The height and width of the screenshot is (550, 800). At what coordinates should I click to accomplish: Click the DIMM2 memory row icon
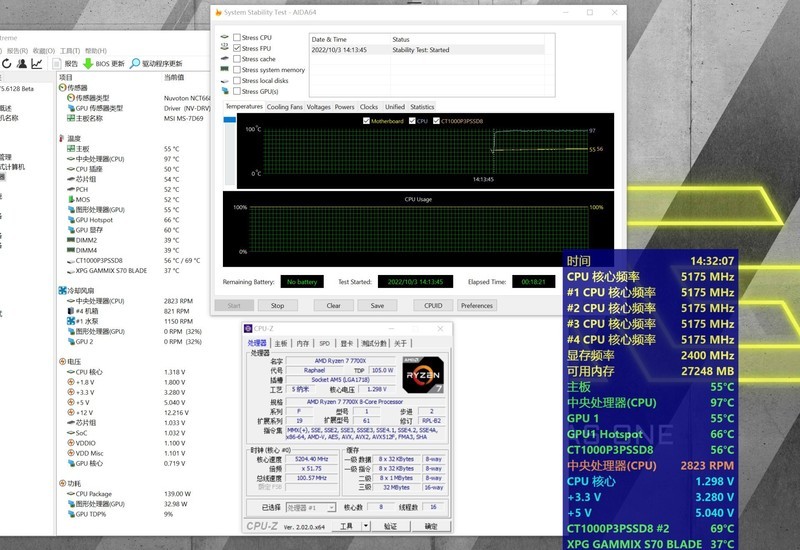coord(71,240)
